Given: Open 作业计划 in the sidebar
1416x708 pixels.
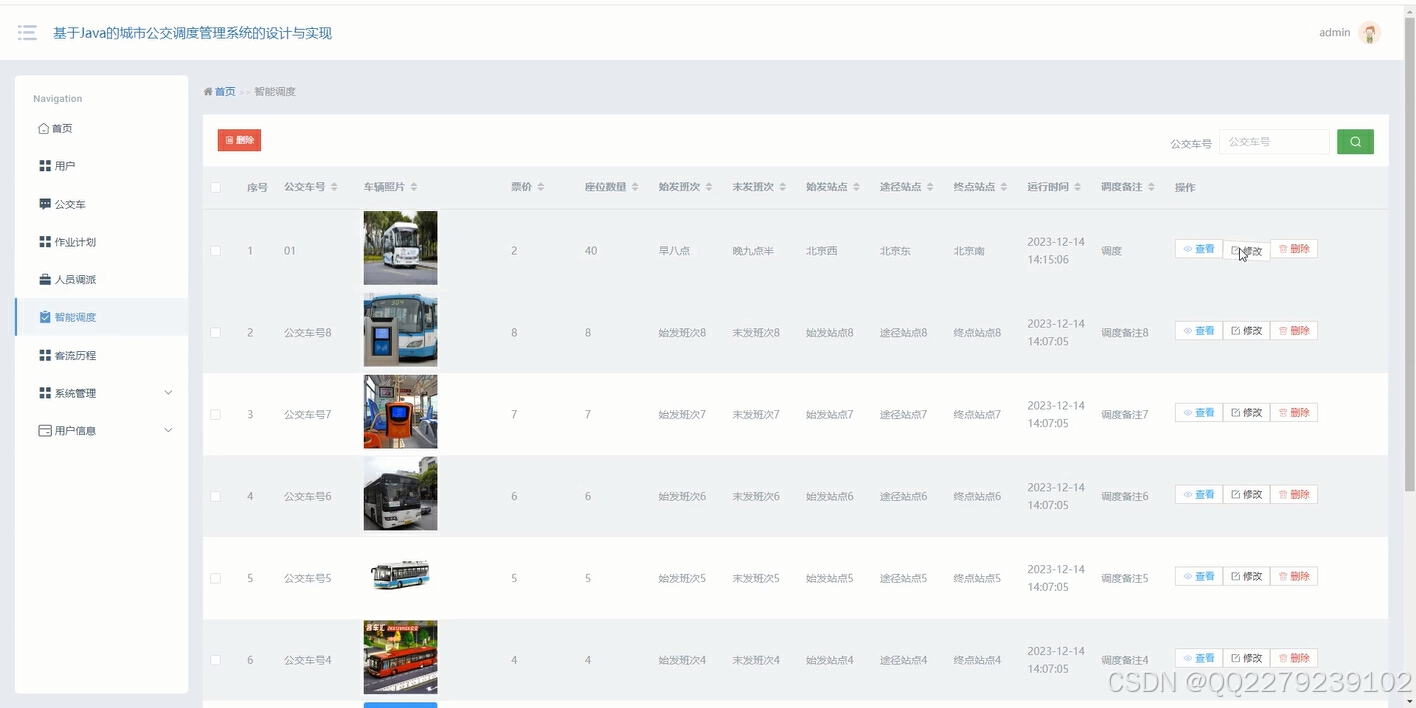Looking at the screenshot, I should [x=101, y=242].
